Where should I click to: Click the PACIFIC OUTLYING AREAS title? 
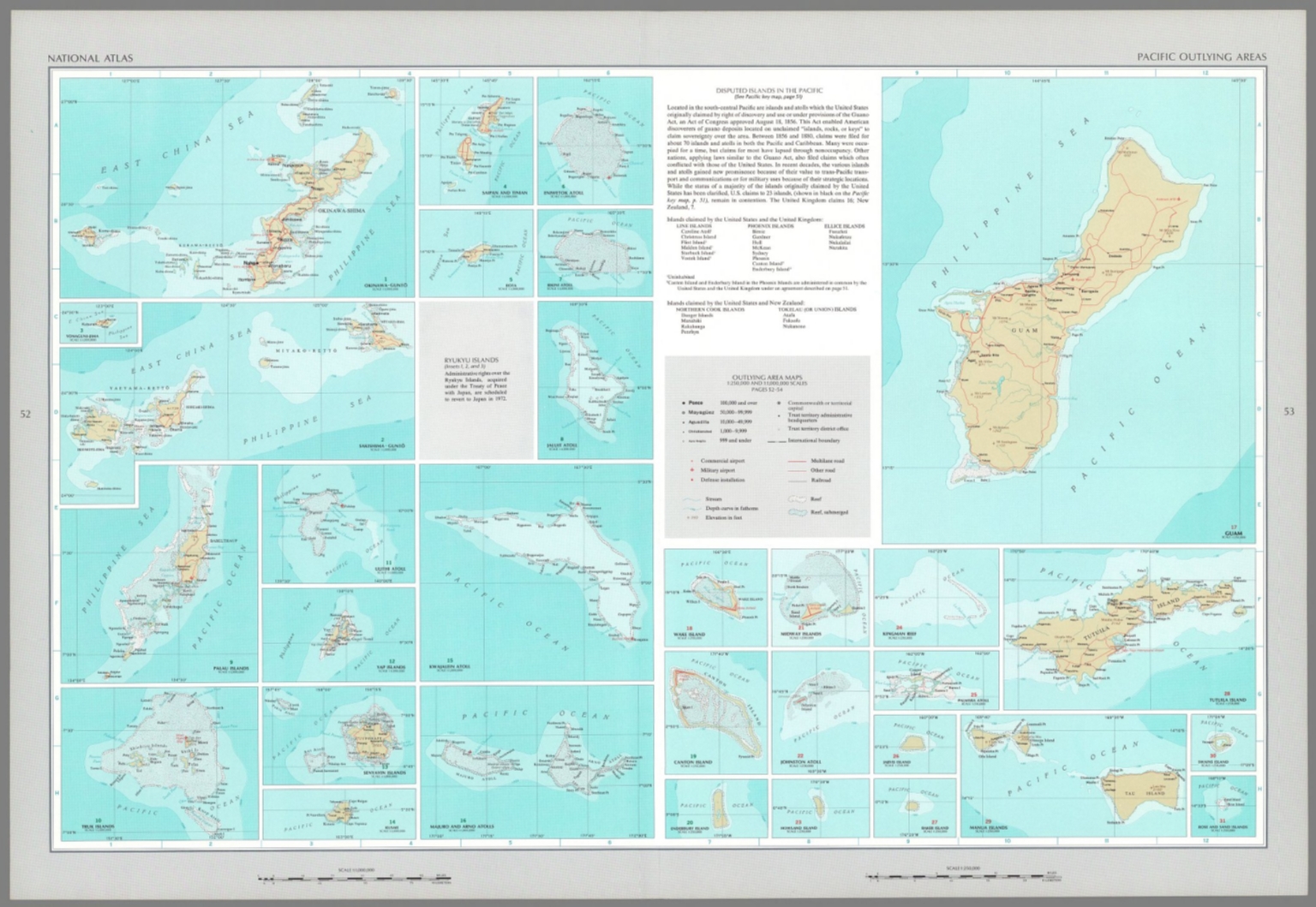(1201, 57)
